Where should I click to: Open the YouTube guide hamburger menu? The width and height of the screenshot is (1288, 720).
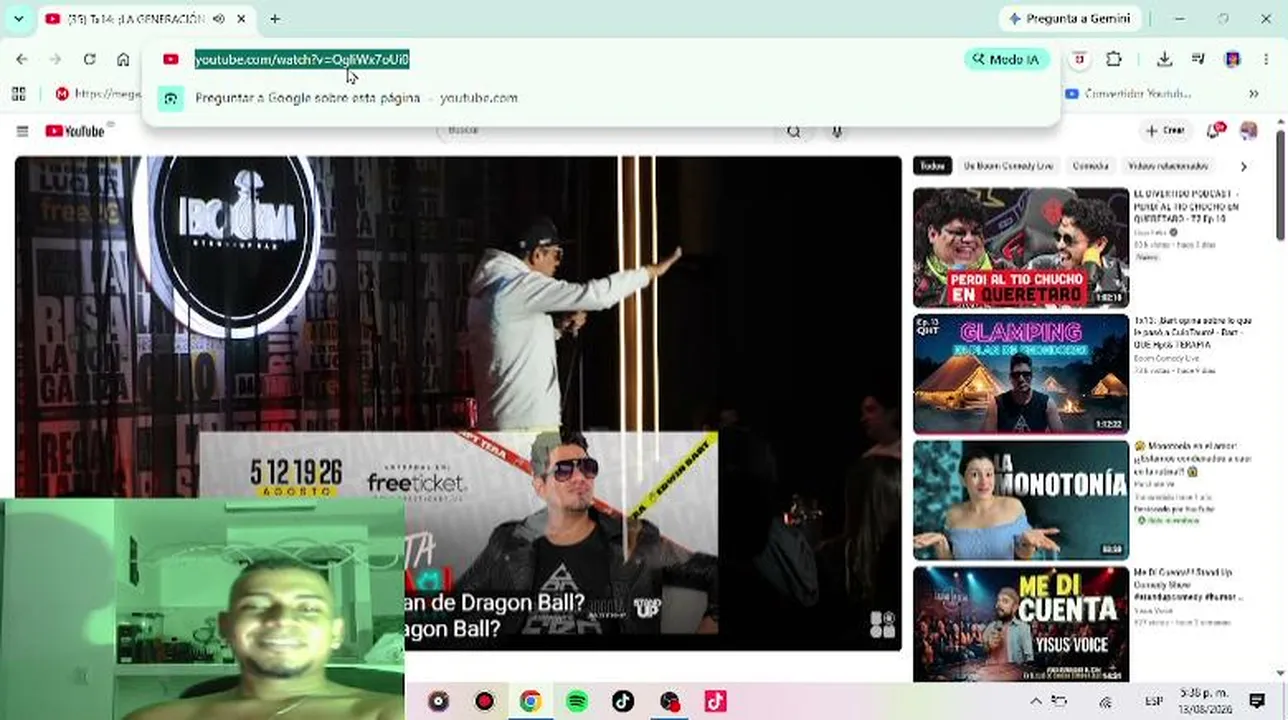pyautogui.click(x=22, y=131)
